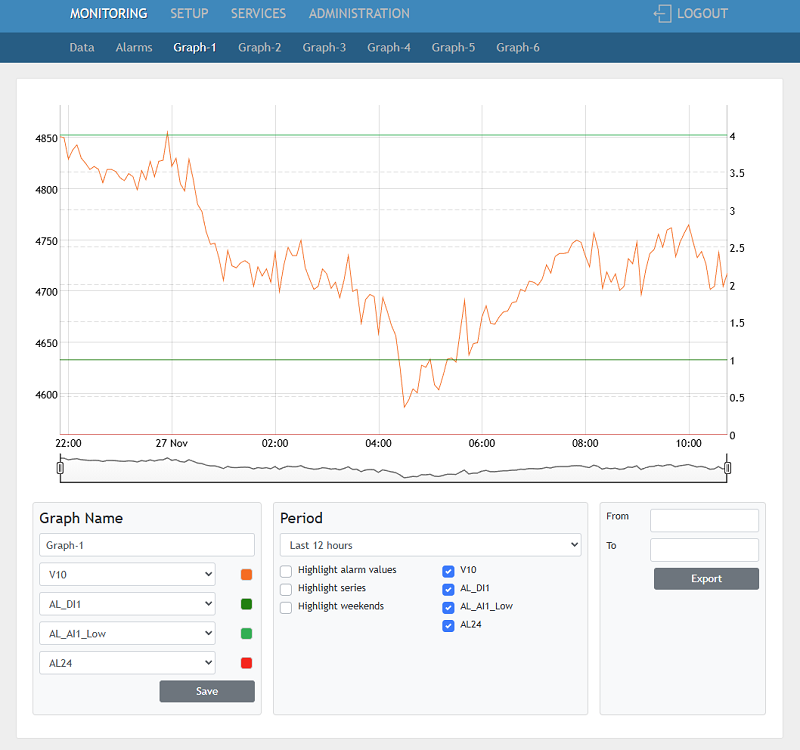Click the logout icon in header

tap(662, 14)
